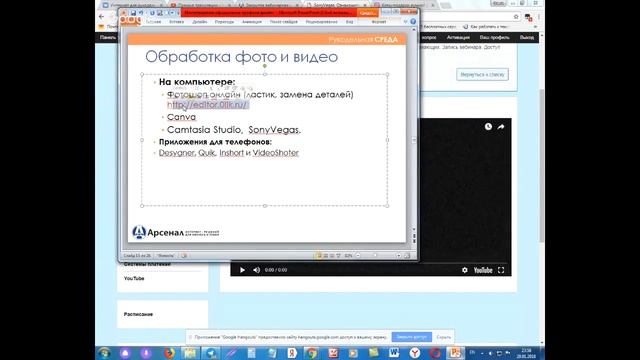
Task: Undo the last action in PowerPoint
Action: [x=141, y=13]
